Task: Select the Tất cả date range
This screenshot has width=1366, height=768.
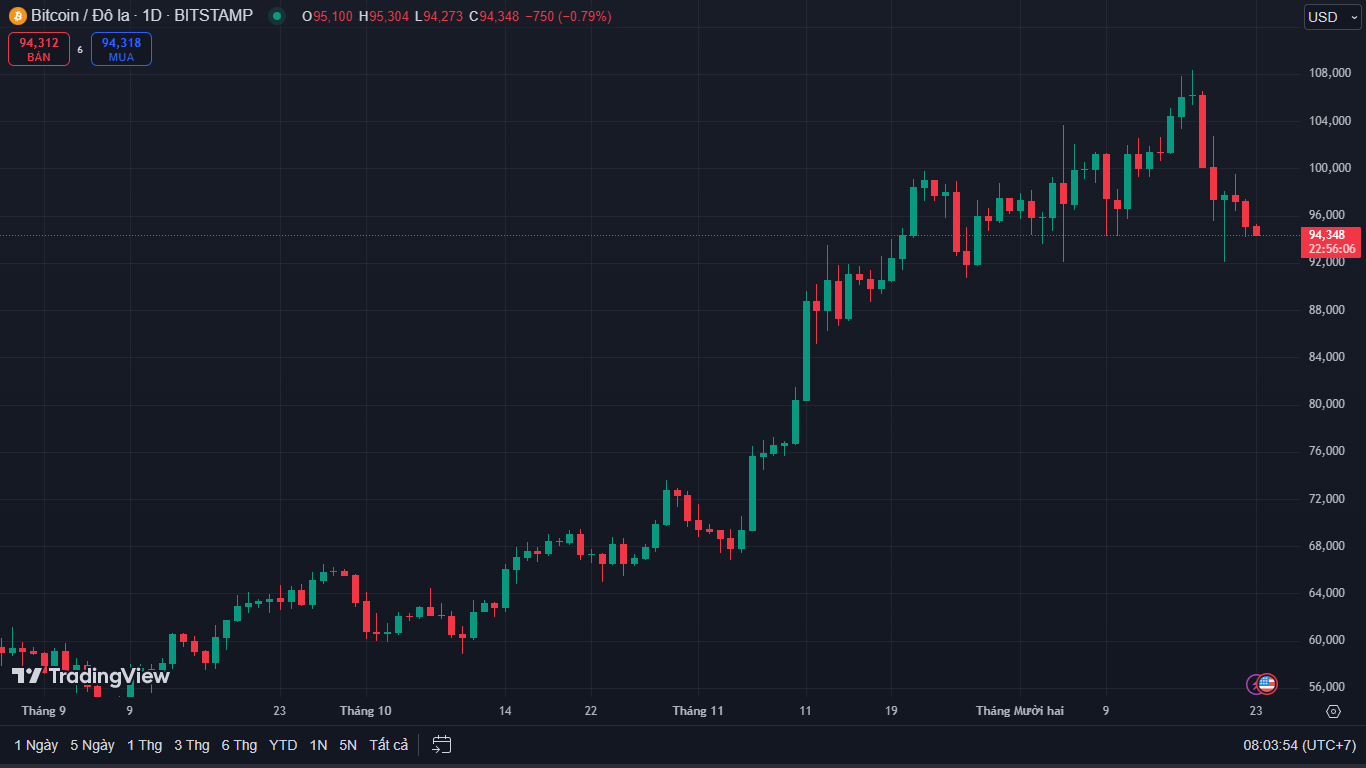Action: 389,745
